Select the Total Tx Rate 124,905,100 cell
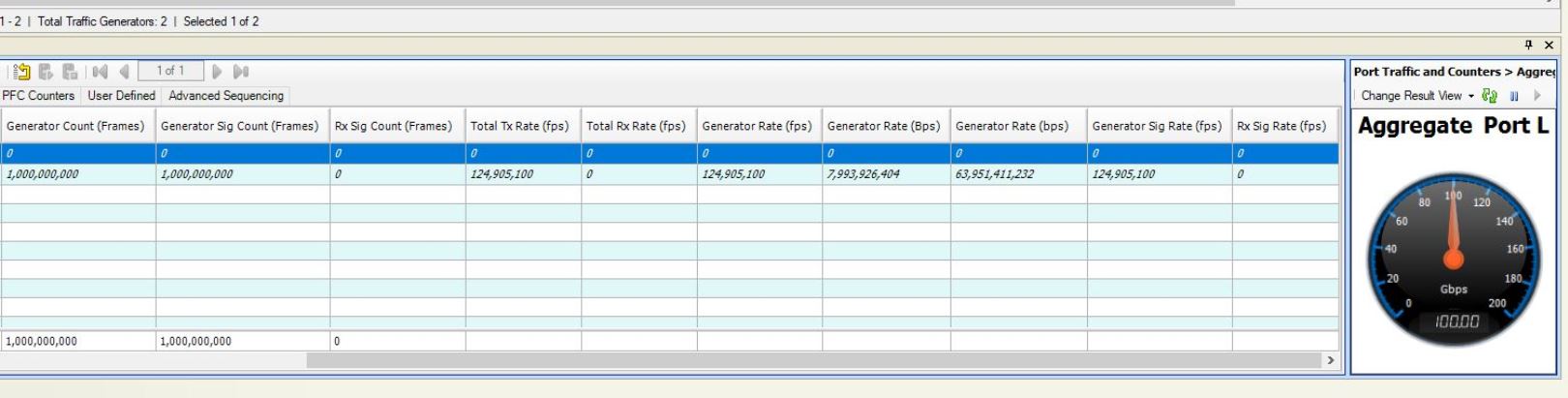This screenshot has width=1568, height=398. pyautogui.click(x=523, y=174)
